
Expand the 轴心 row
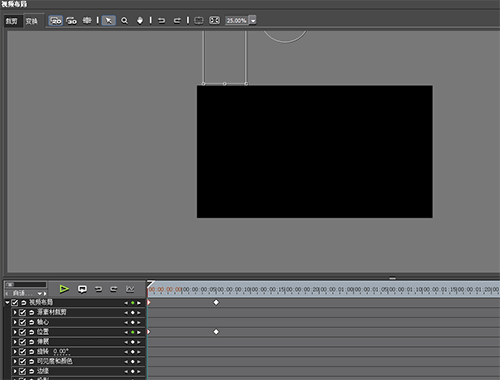tap(15, 322)
